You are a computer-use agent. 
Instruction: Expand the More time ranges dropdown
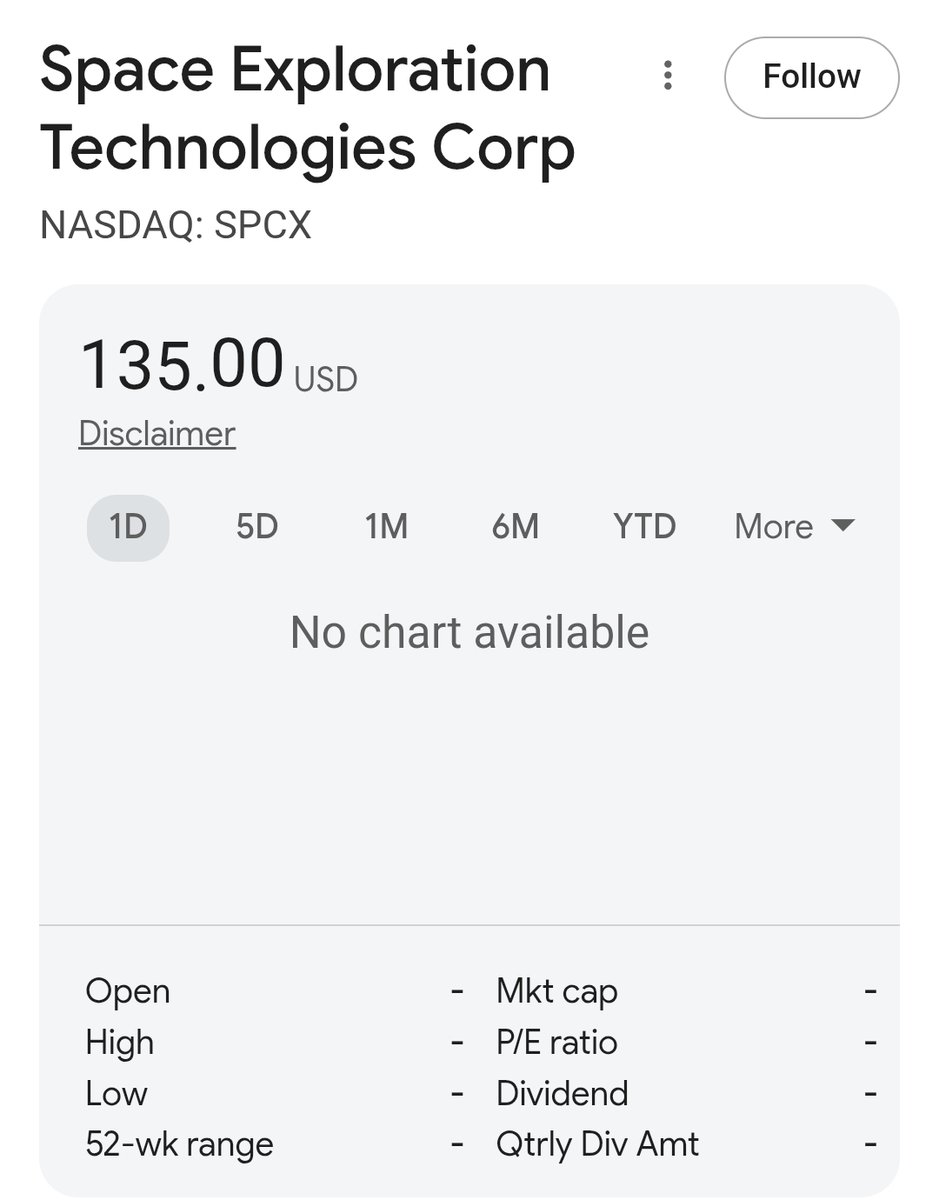point(795,526)
